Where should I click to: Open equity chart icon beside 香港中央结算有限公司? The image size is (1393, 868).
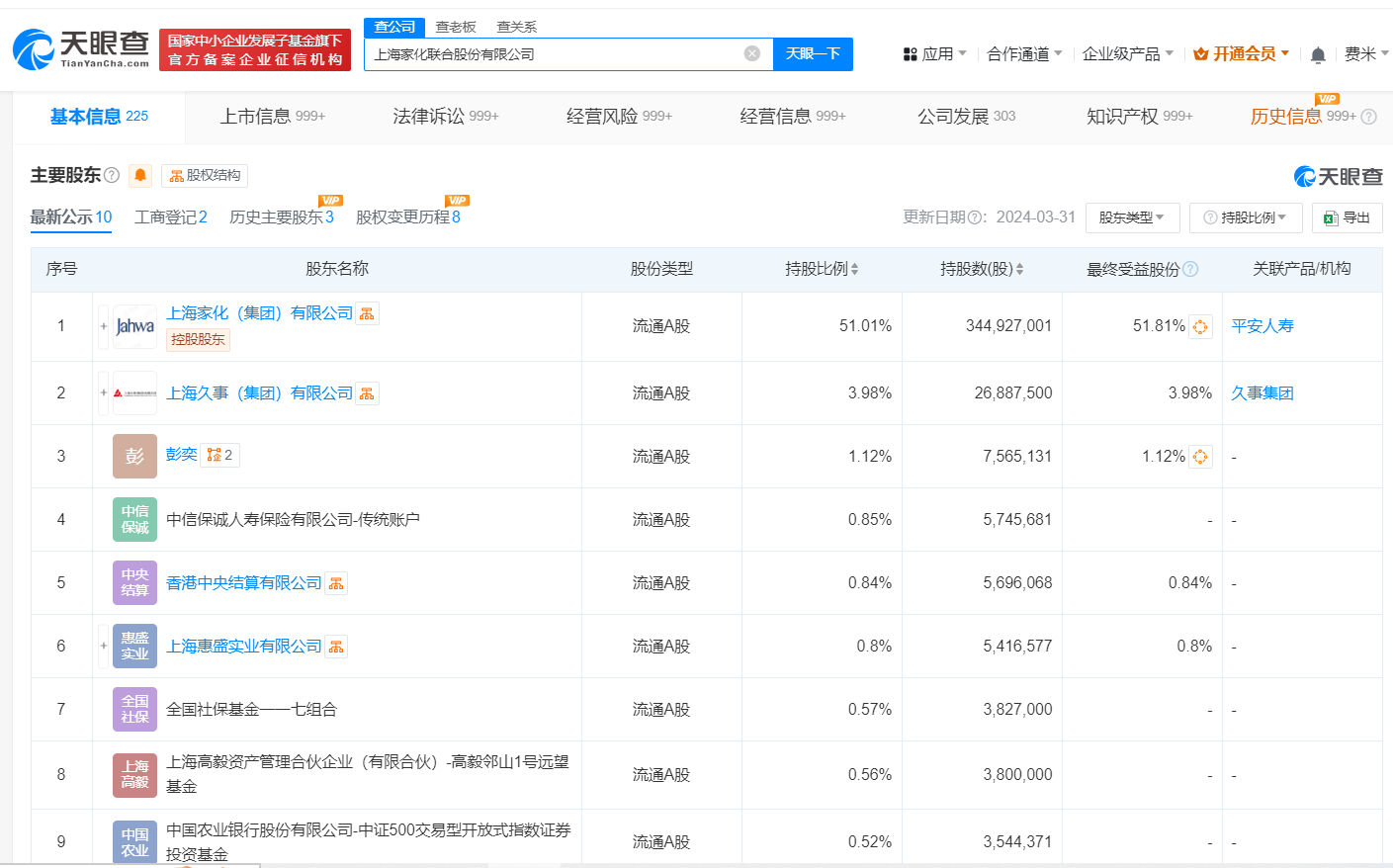[336, 583]
